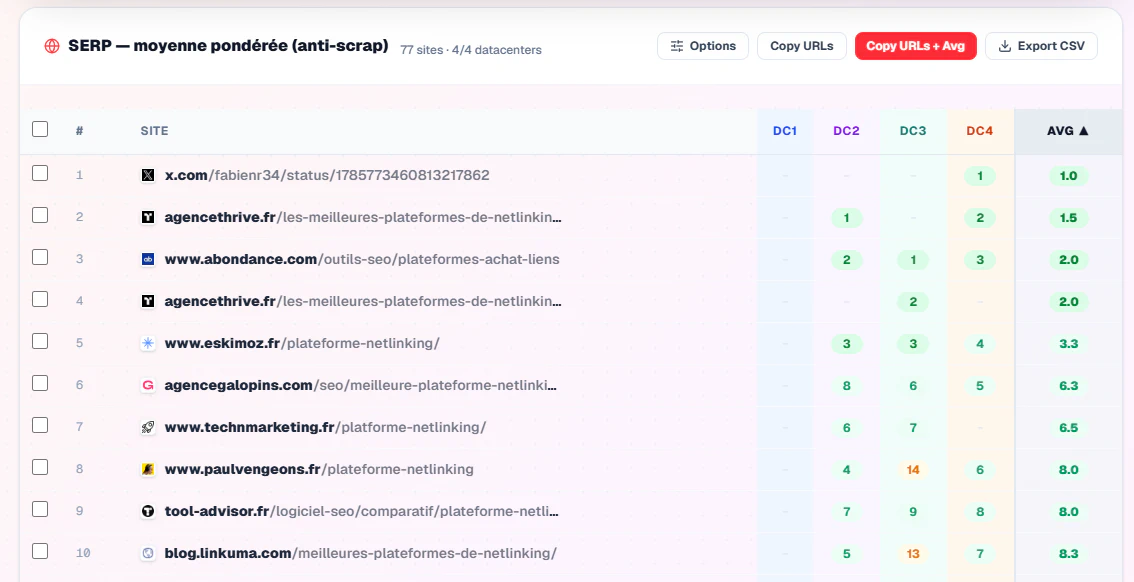Click the x.com favicon in row 1
This screenshot has height=582, width=1134.
click(148, 175)
